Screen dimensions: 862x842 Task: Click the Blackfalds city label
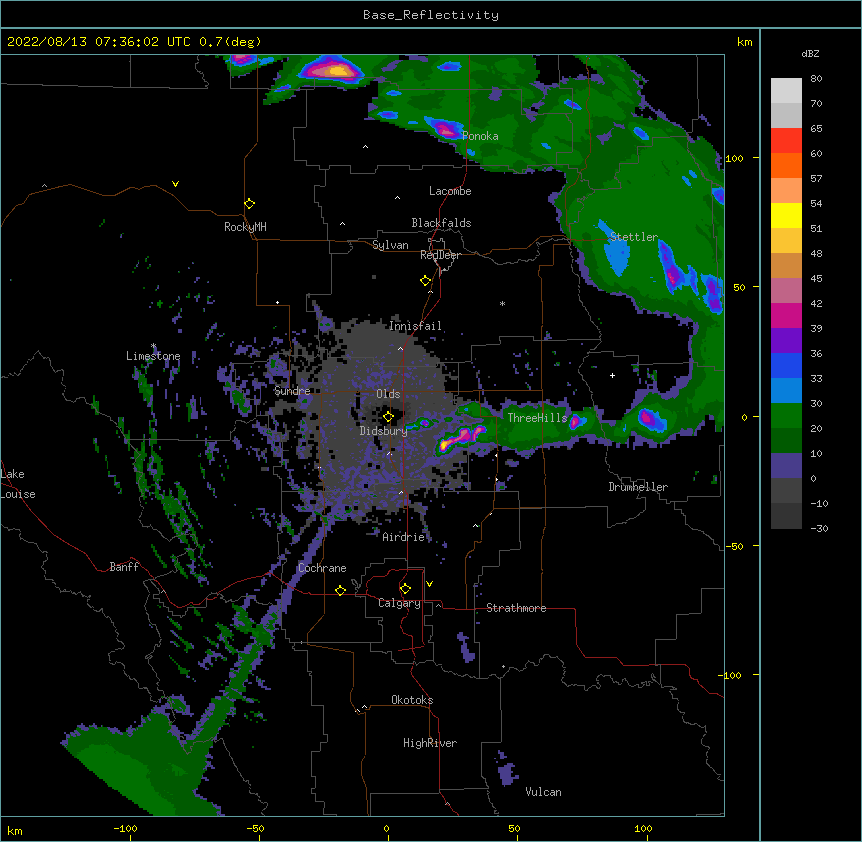pyautogui.click(x=441, y=223)
